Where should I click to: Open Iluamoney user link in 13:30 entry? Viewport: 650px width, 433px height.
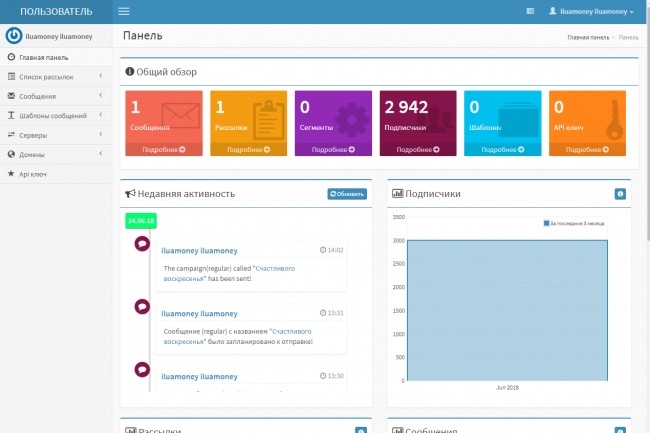pos(199,377)
